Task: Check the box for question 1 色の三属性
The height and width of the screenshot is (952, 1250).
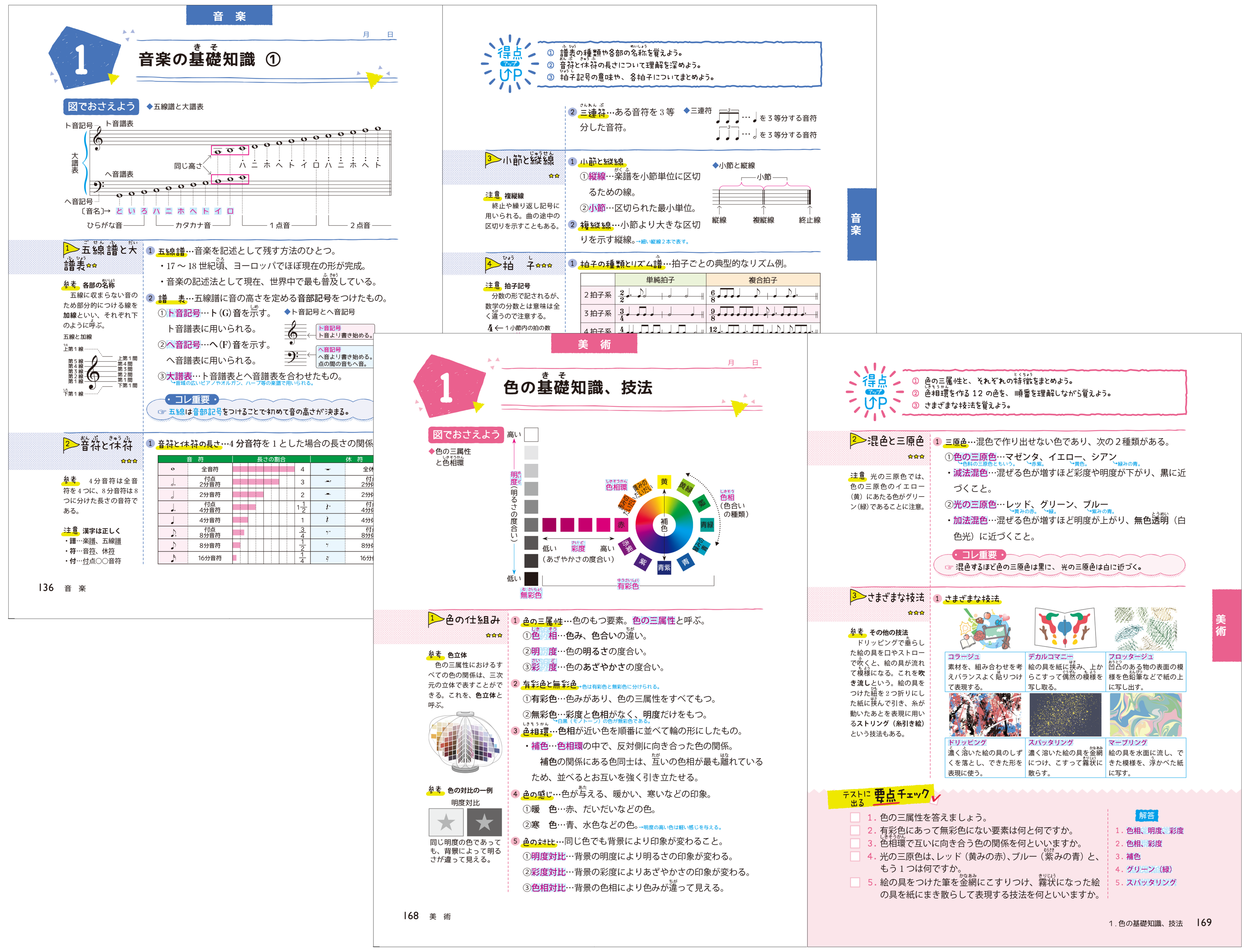Action: (x=855, y=817)
